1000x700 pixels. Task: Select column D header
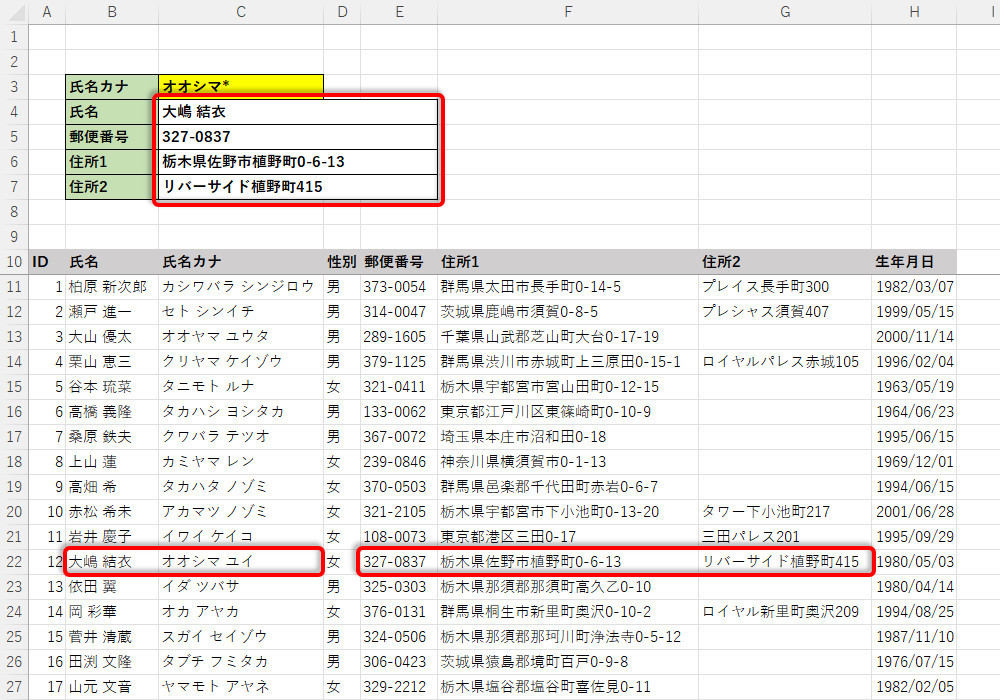(342, 11)
